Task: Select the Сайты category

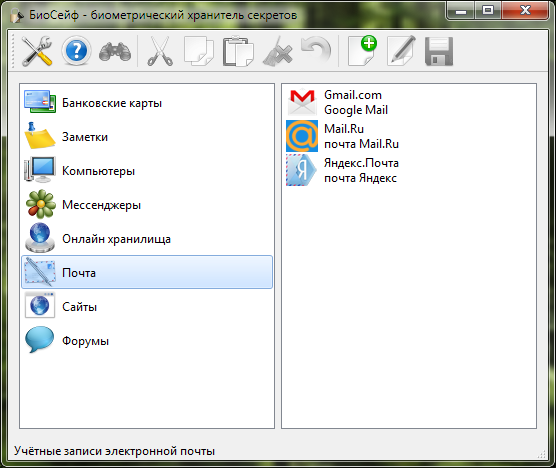Action: [147, 307]
